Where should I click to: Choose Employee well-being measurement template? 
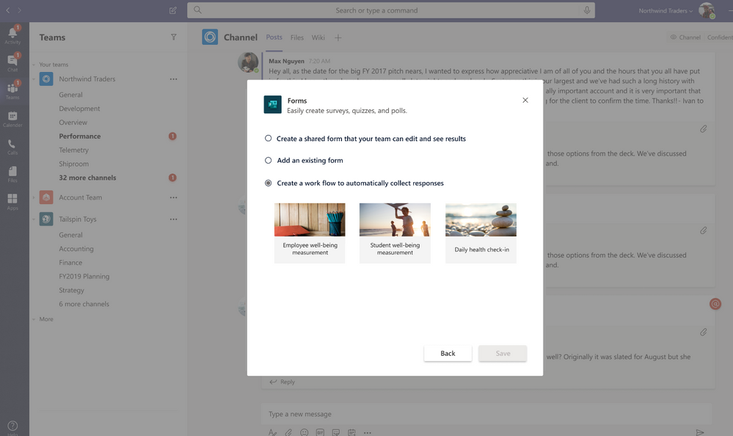click(309, 233)
